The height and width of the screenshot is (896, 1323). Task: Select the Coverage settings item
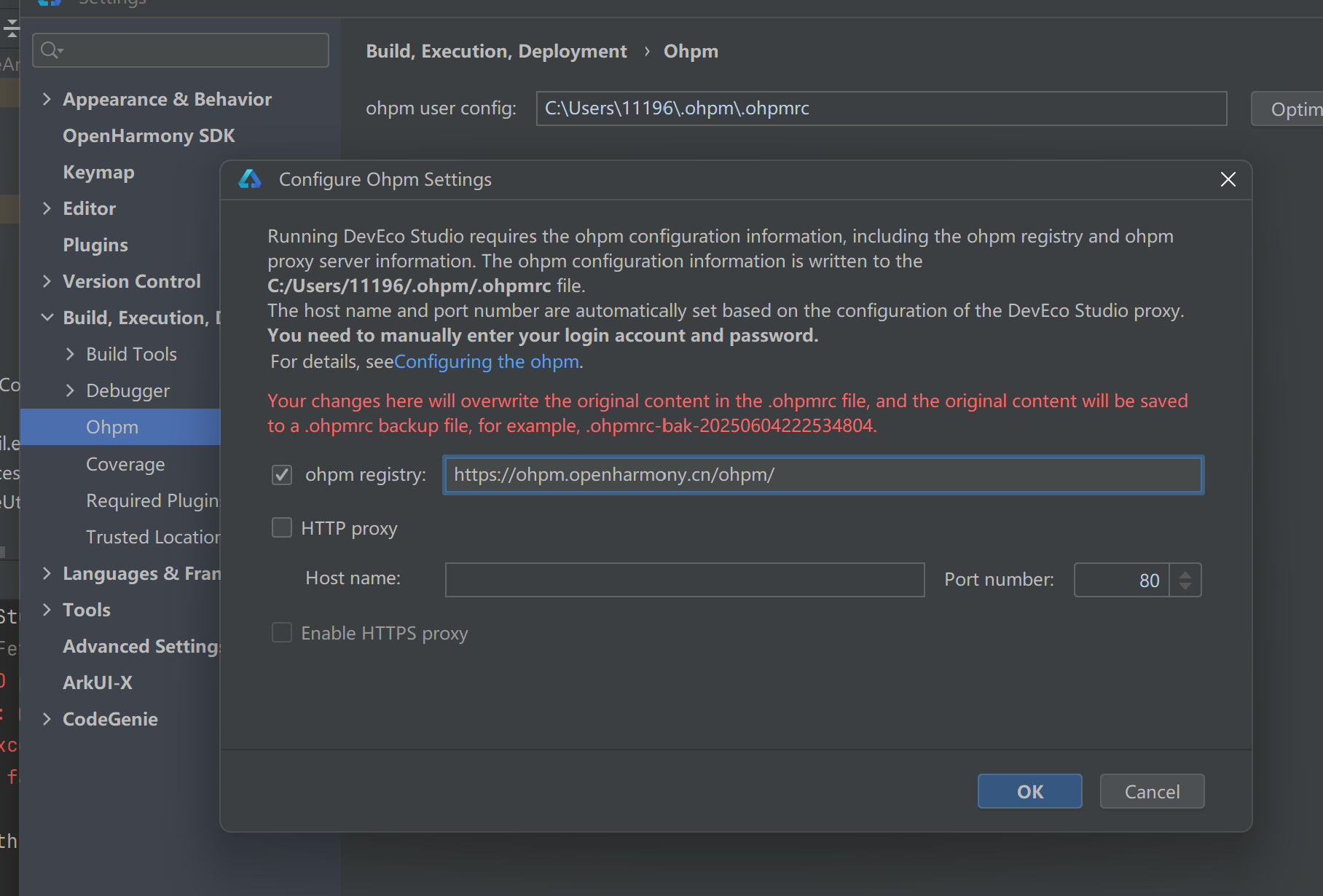[x=125, y=464]
